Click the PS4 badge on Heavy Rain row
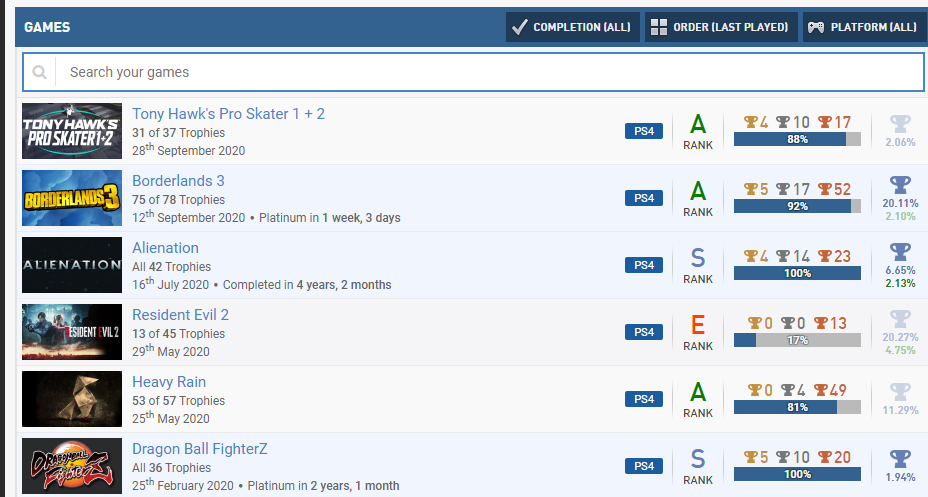The width and height of the screenshot is (928, 497). [644, 398]
